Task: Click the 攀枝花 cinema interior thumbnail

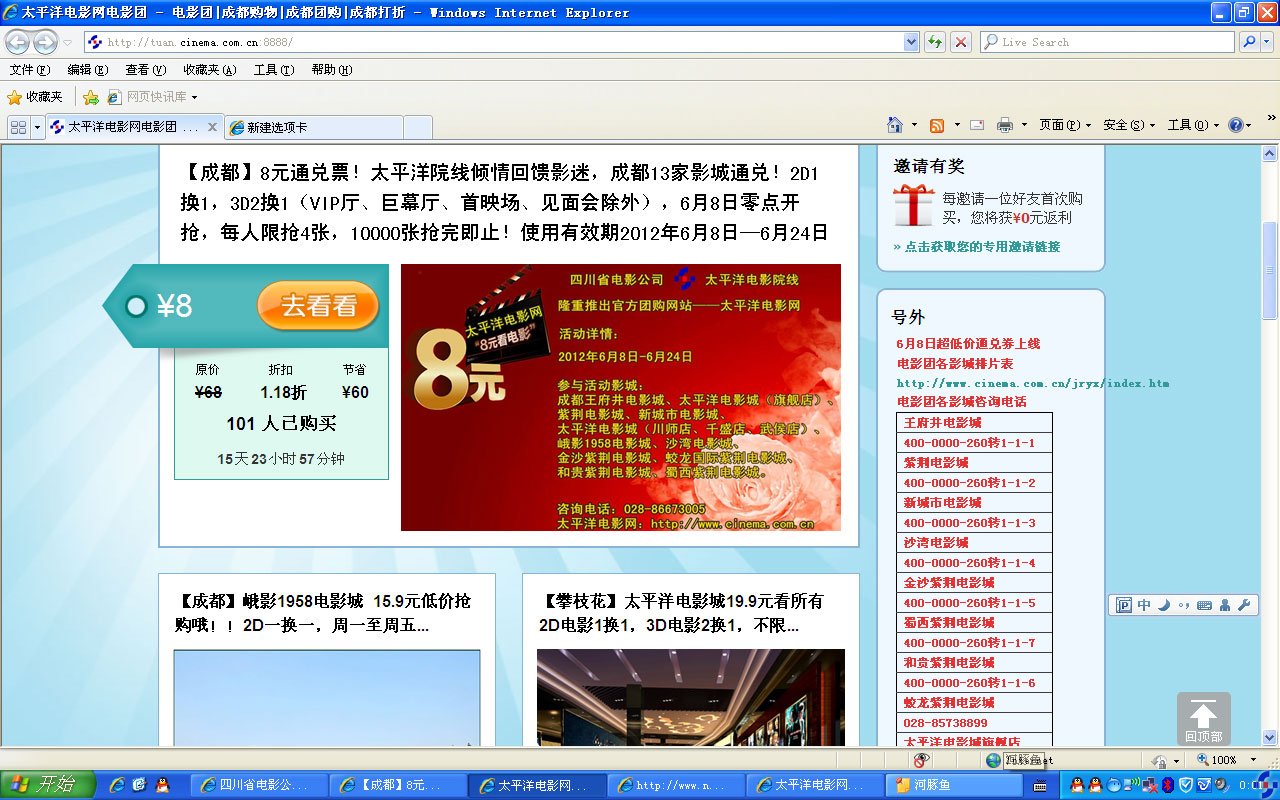Action: (x=690, y=697)
